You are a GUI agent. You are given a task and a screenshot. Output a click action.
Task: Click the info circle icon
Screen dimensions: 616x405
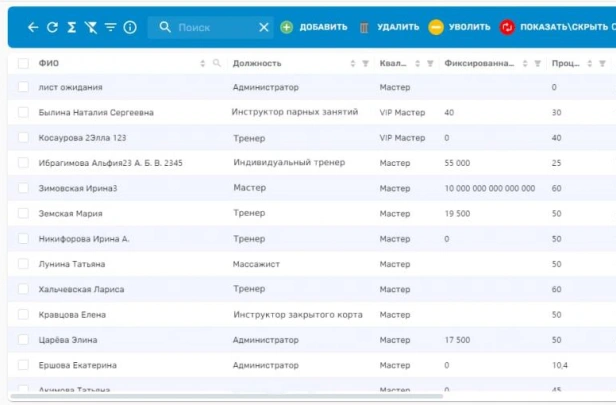coord(129,27)
